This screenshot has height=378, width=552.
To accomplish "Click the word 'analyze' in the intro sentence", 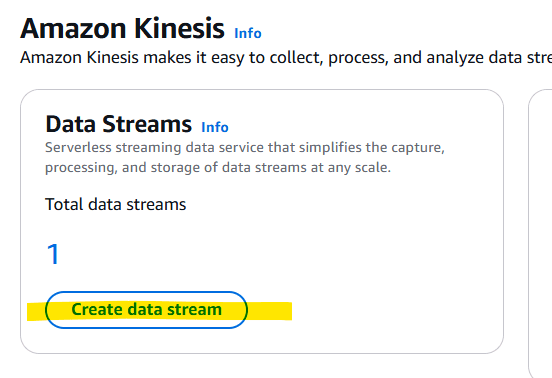I will [x=454, y=57].
